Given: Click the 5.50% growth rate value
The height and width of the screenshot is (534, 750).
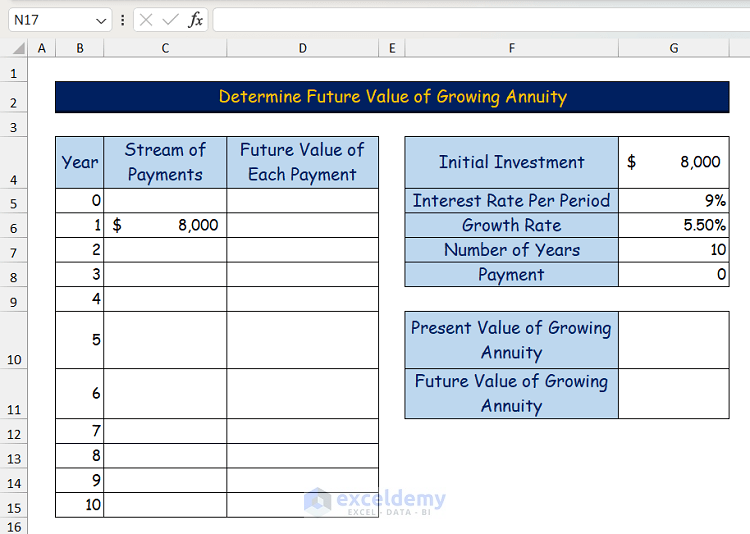Looking at the screenshot, I should pos(673,225).
